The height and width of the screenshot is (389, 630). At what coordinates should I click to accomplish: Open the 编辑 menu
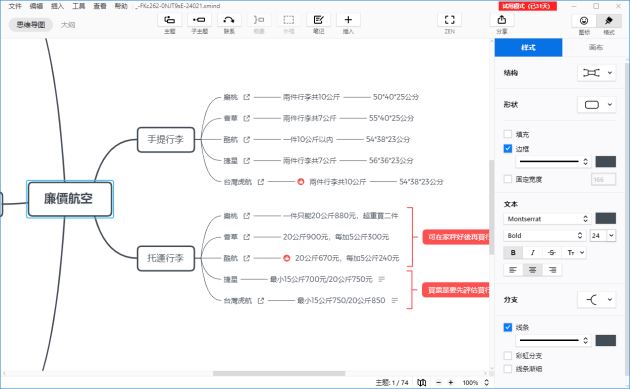pyautogui.click(x=36, y=6)
